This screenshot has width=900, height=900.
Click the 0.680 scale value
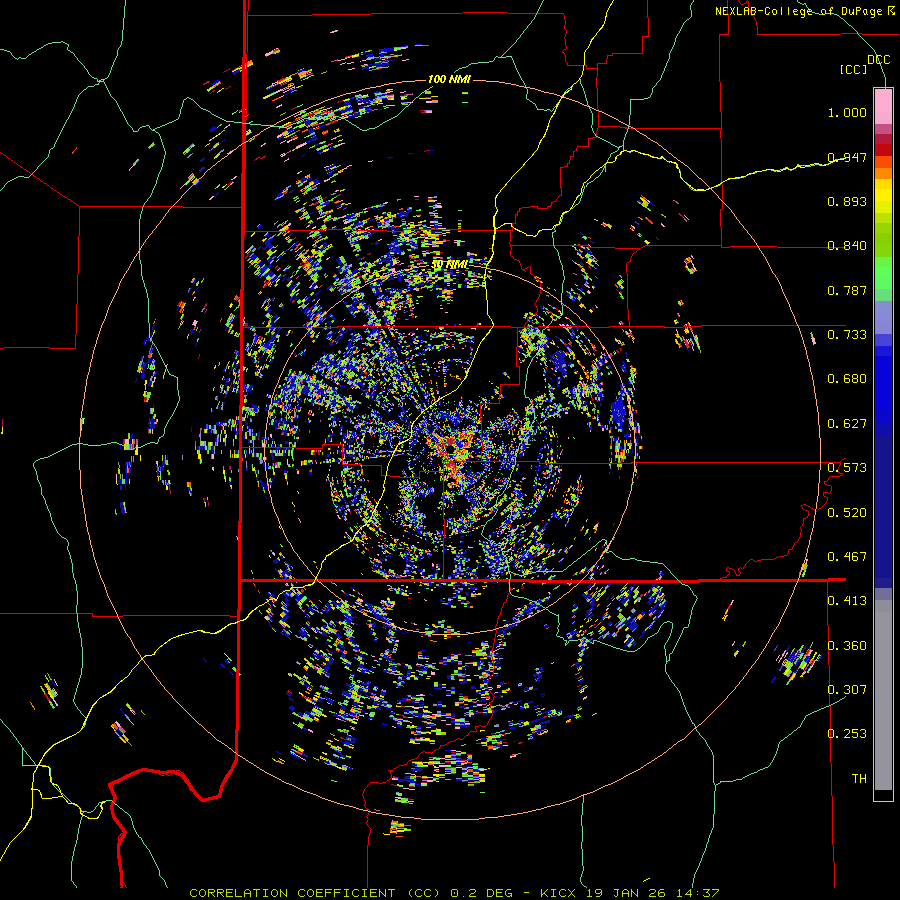click(847, 379)
